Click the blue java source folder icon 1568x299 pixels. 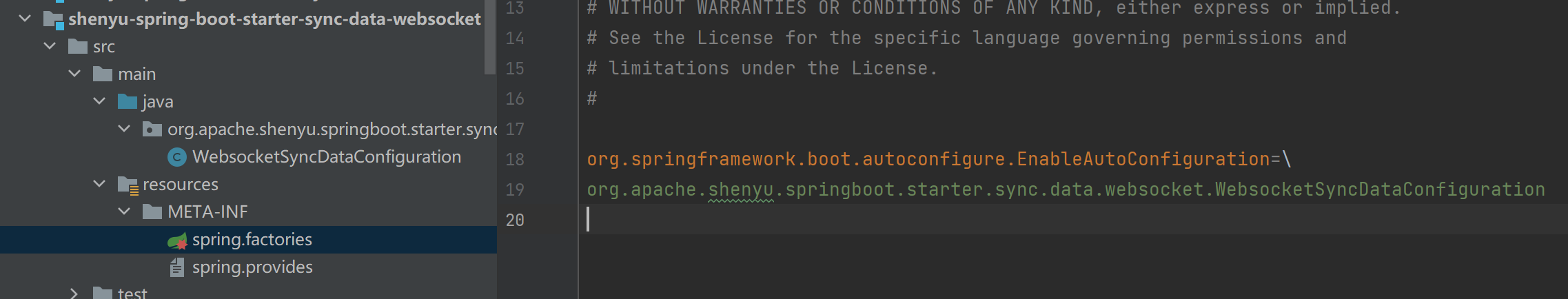(127, 102)
